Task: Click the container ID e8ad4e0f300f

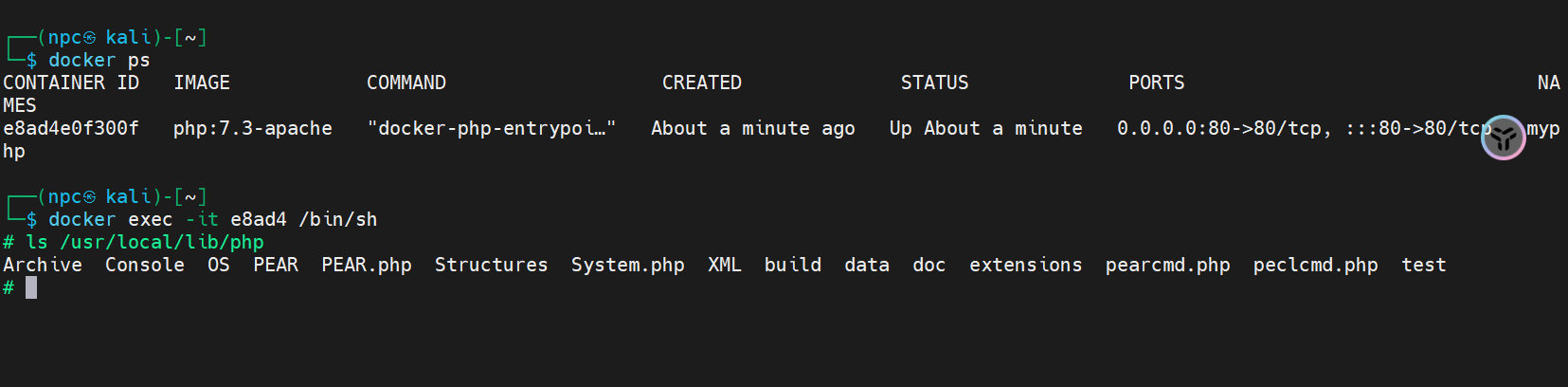Action: click(71, 128)
